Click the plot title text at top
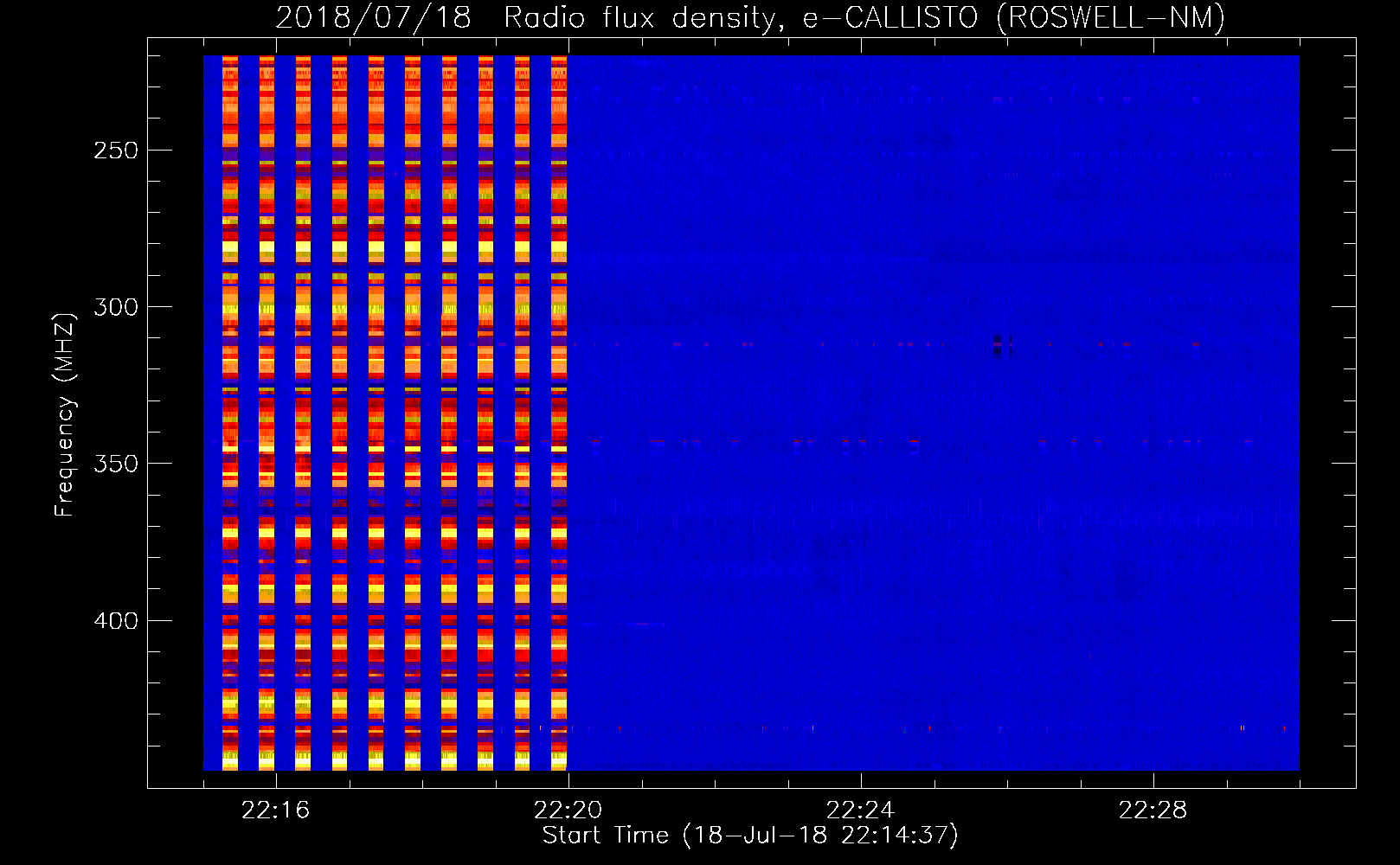This screenshot has height=865, width=1400. 750,18
